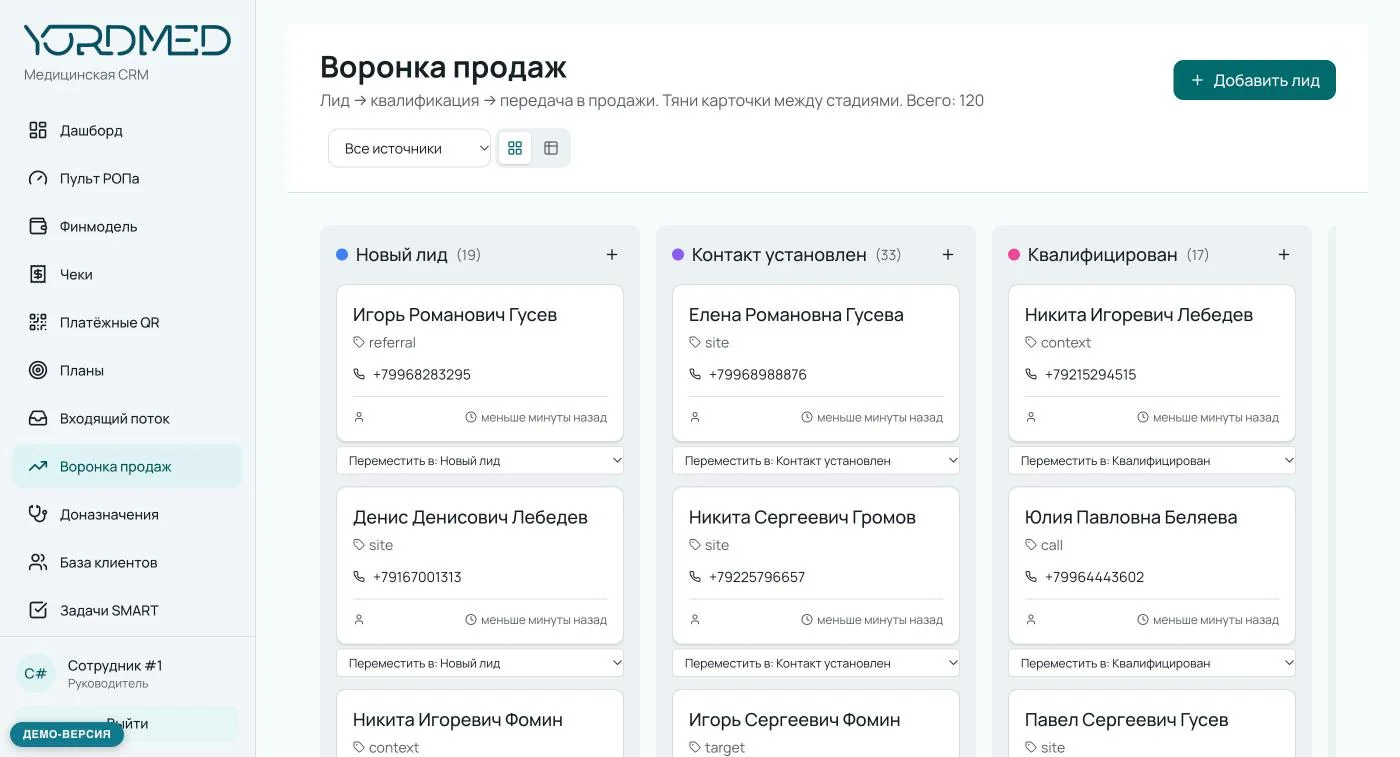Open the Игорь Романович Гусев lead card
The image size is (1400, 757).
point(480,363)
